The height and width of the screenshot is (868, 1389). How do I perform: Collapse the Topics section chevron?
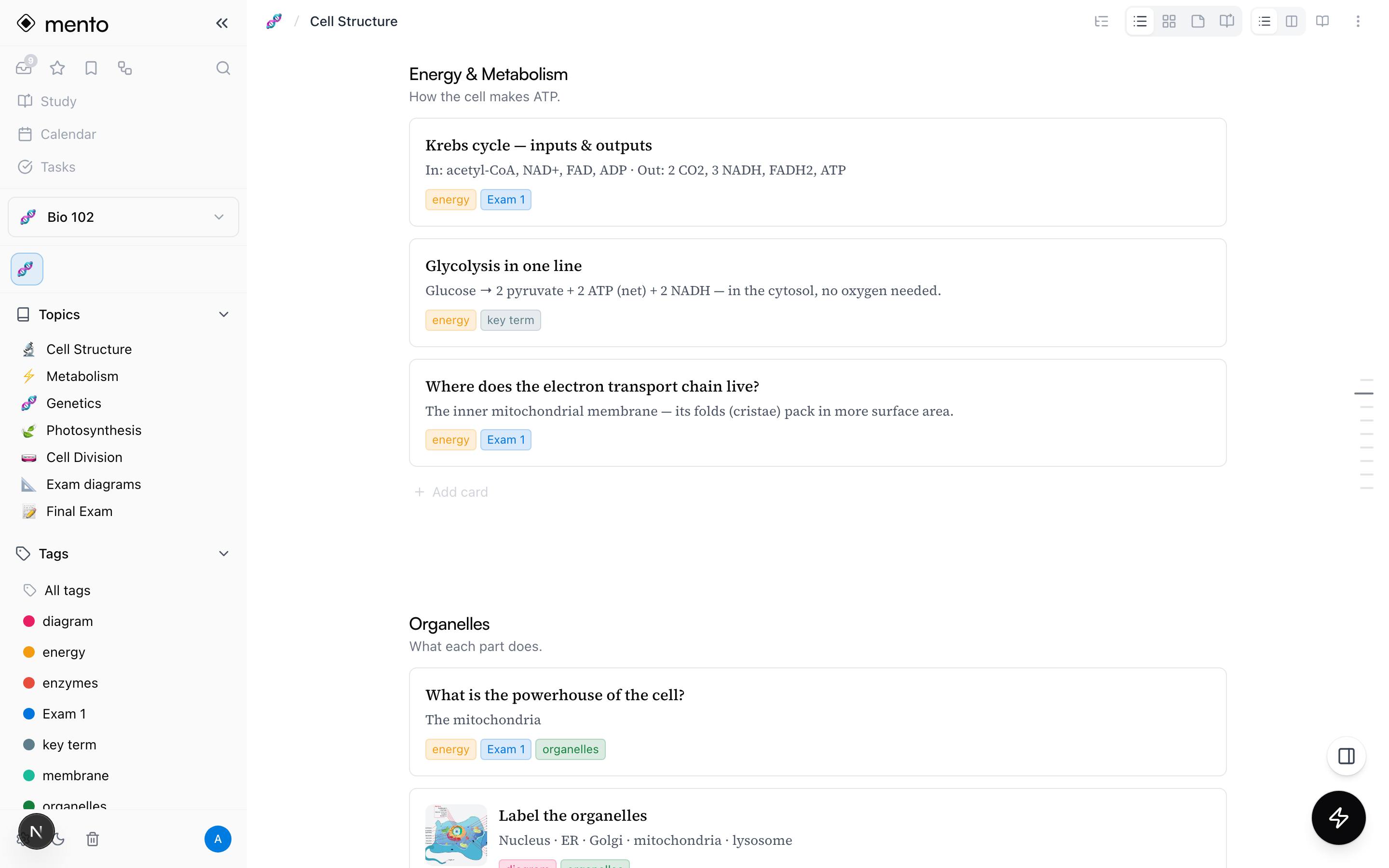pos(224,314)
